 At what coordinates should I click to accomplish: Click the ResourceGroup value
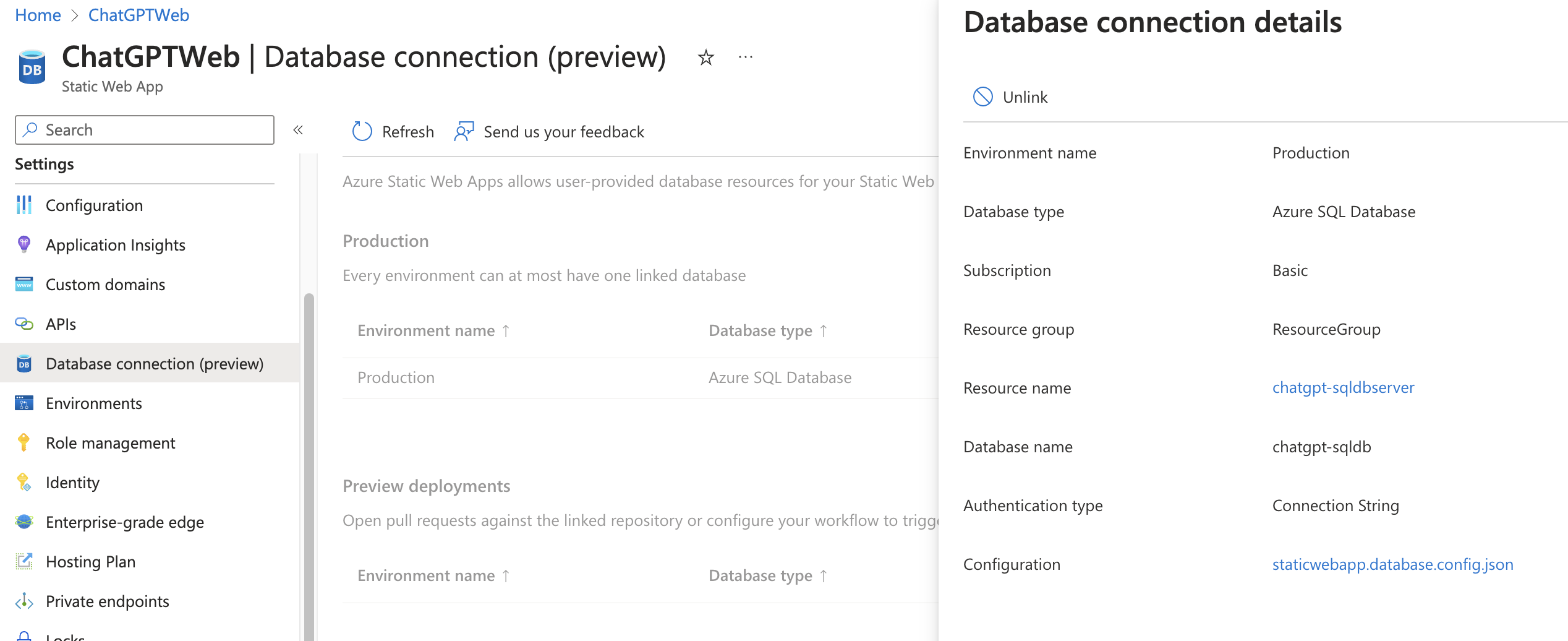coord(1326,329)
